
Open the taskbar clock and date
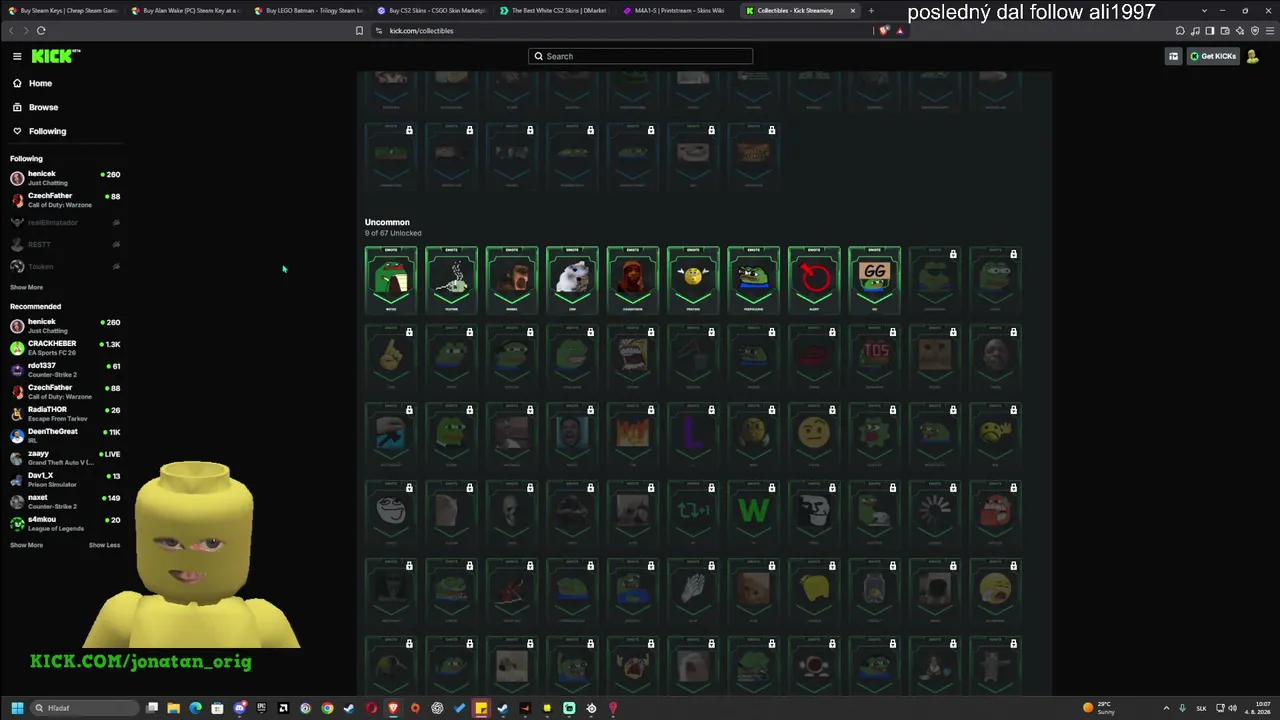[1256, 708]
